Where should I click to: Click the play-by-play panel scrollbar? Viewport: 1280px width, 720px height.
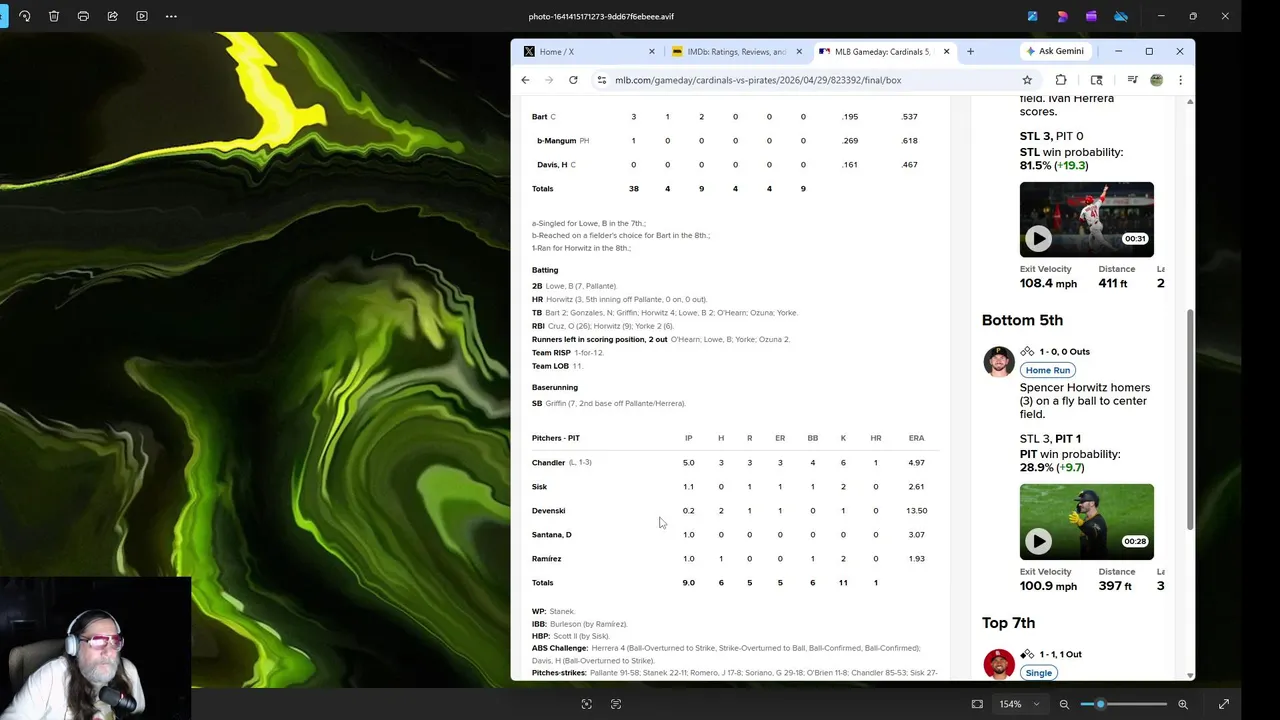click(x=1189, y=420)
